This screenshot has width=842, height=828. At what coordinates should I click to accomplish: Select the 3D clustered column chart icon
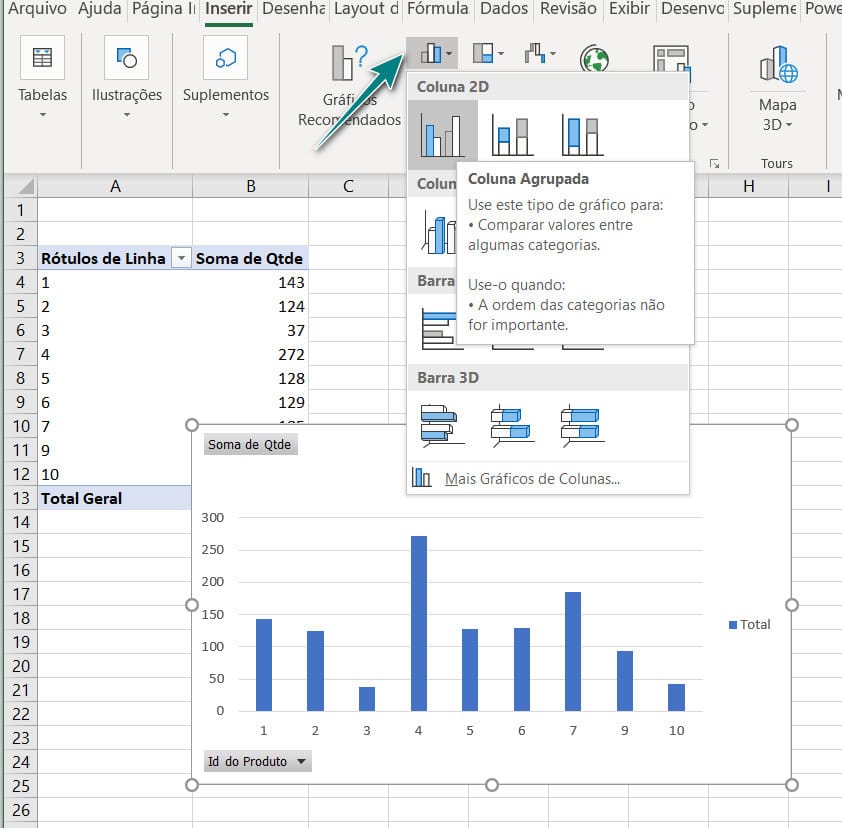438,233
